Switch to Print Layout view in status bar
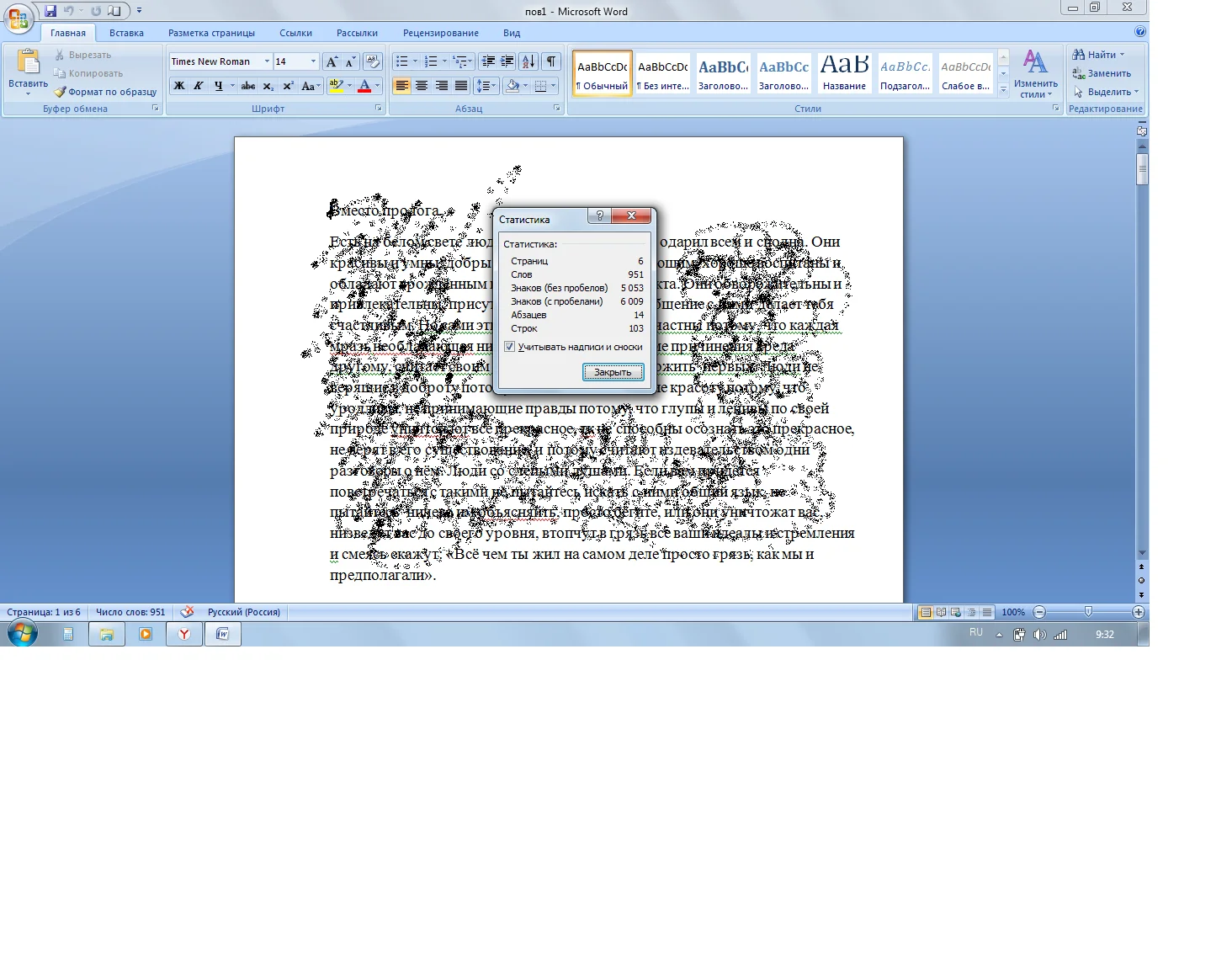 coord(926,612)
